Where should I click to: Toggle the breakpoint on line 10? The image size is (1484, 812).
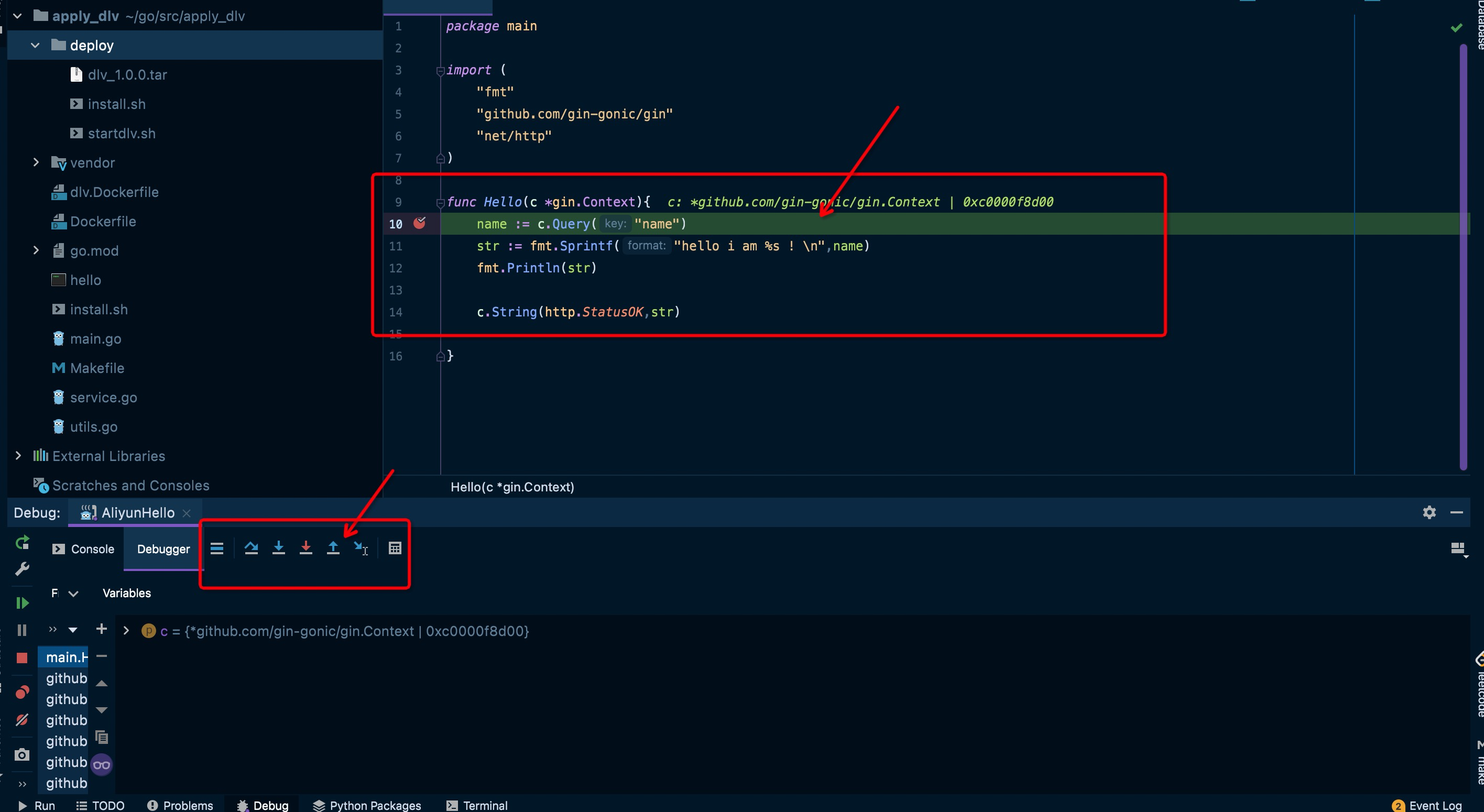click(419, 224)
